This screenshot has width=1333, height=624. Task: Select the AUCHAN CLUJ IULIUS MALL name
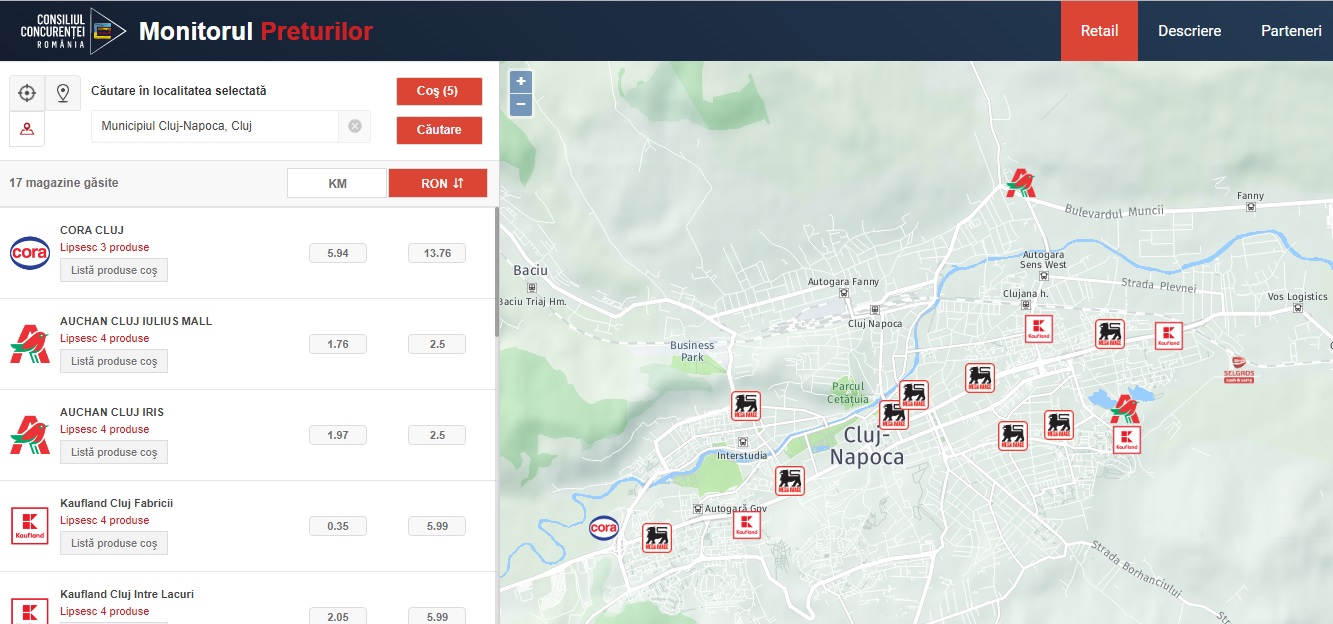point(136,321)
